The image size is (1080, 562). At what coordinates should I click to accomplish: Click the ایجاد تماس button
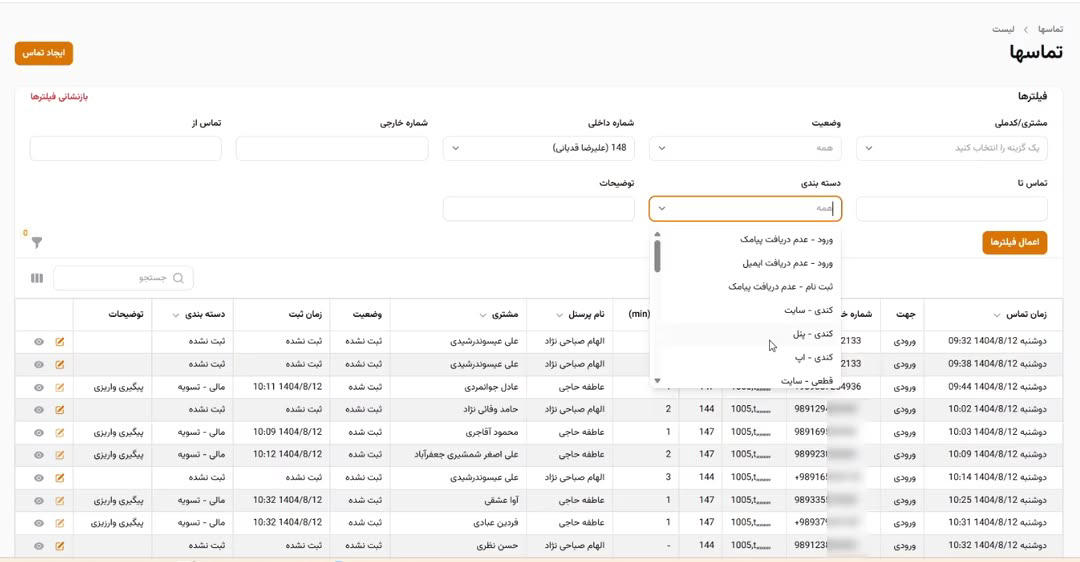click(44, 53)
